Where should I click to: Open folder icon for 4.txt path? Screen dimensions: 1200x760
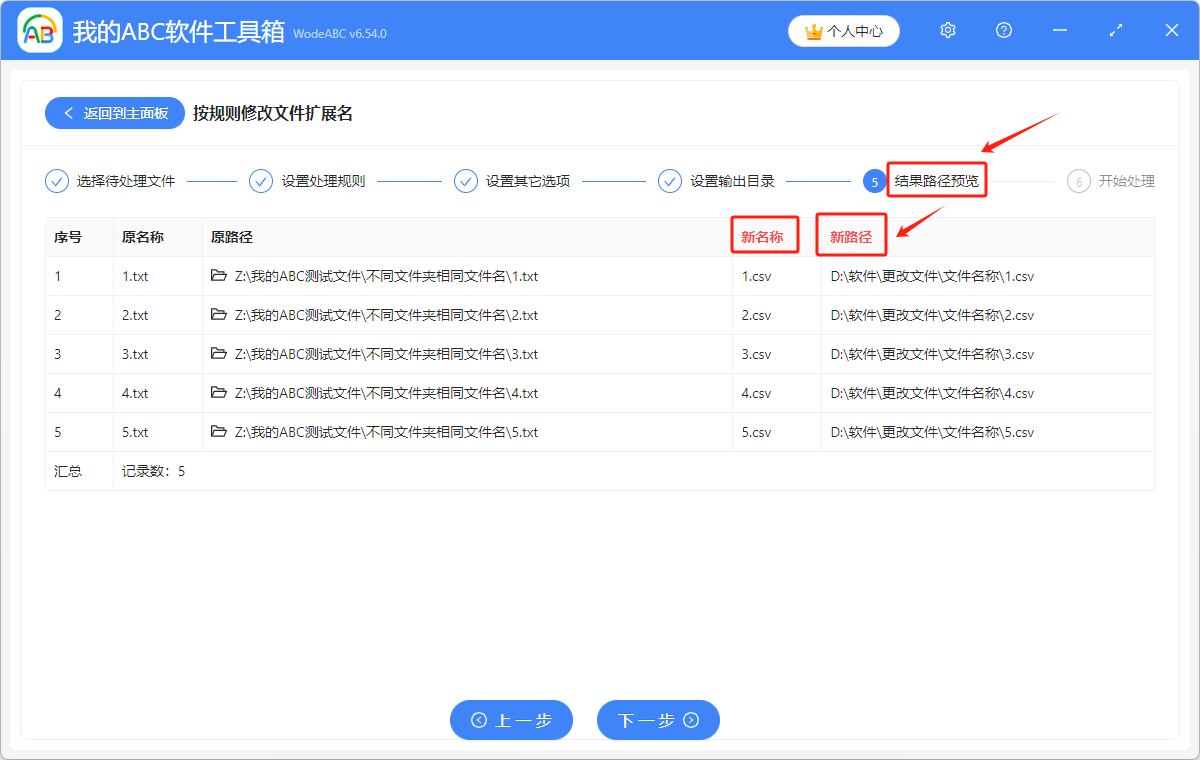[x=219, y=393]
